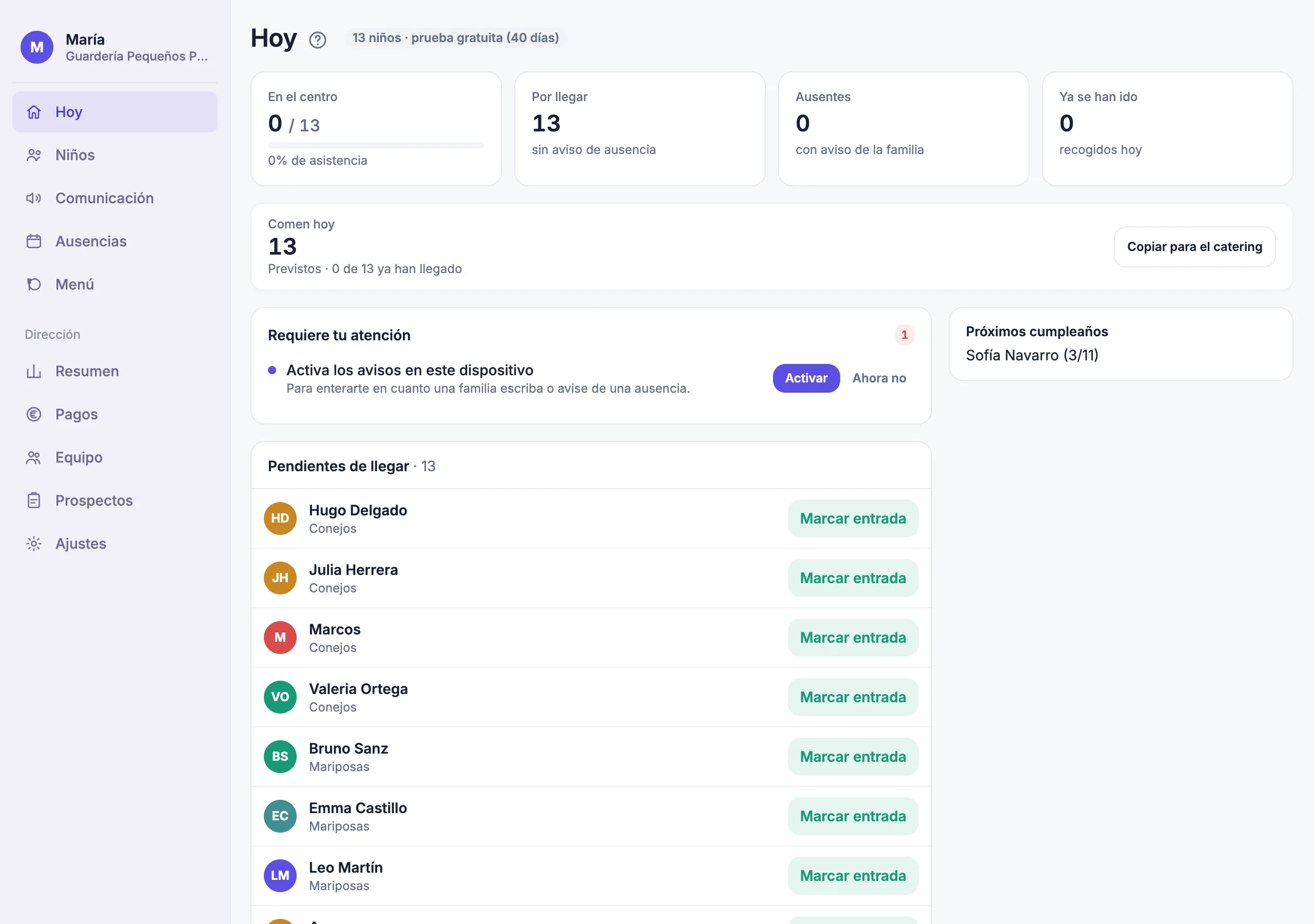Click the Ajustes gear icon
Image resolution: width=1314 pixels, height=924 pixels.
pyautogui.click(x=34, y=543)
